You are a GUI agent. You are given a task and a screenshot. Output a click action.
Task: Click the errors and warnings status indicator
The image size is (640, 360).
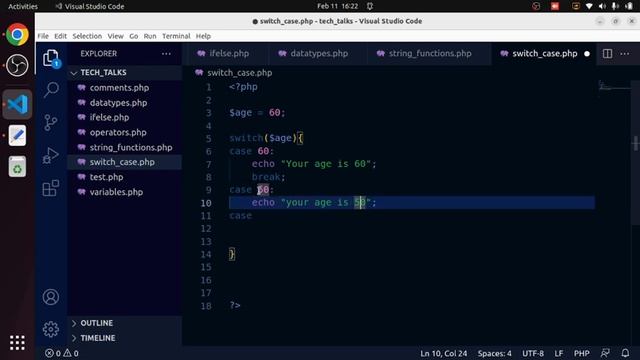62,353
